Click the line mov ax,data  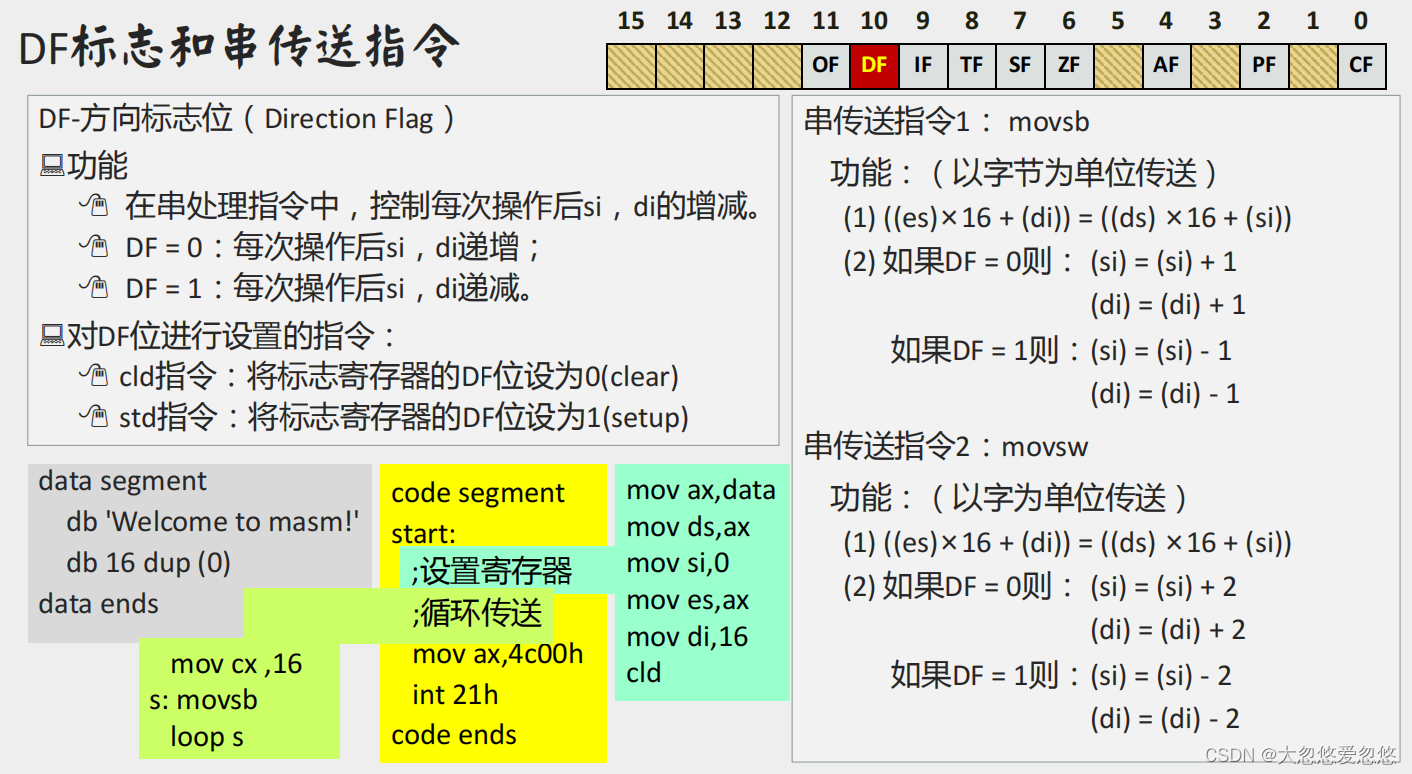point(700,490)
